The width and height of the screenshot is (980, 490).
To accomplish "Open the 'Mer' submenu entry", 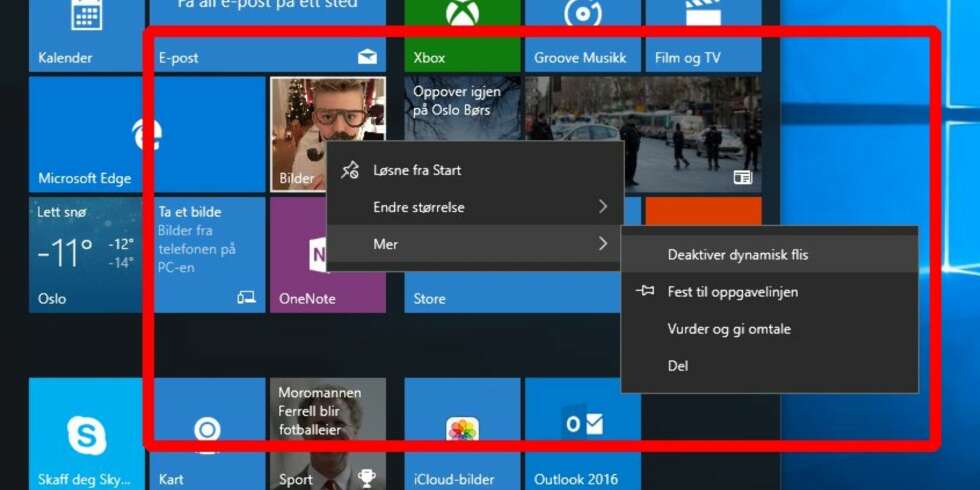I will pos(475,244).
